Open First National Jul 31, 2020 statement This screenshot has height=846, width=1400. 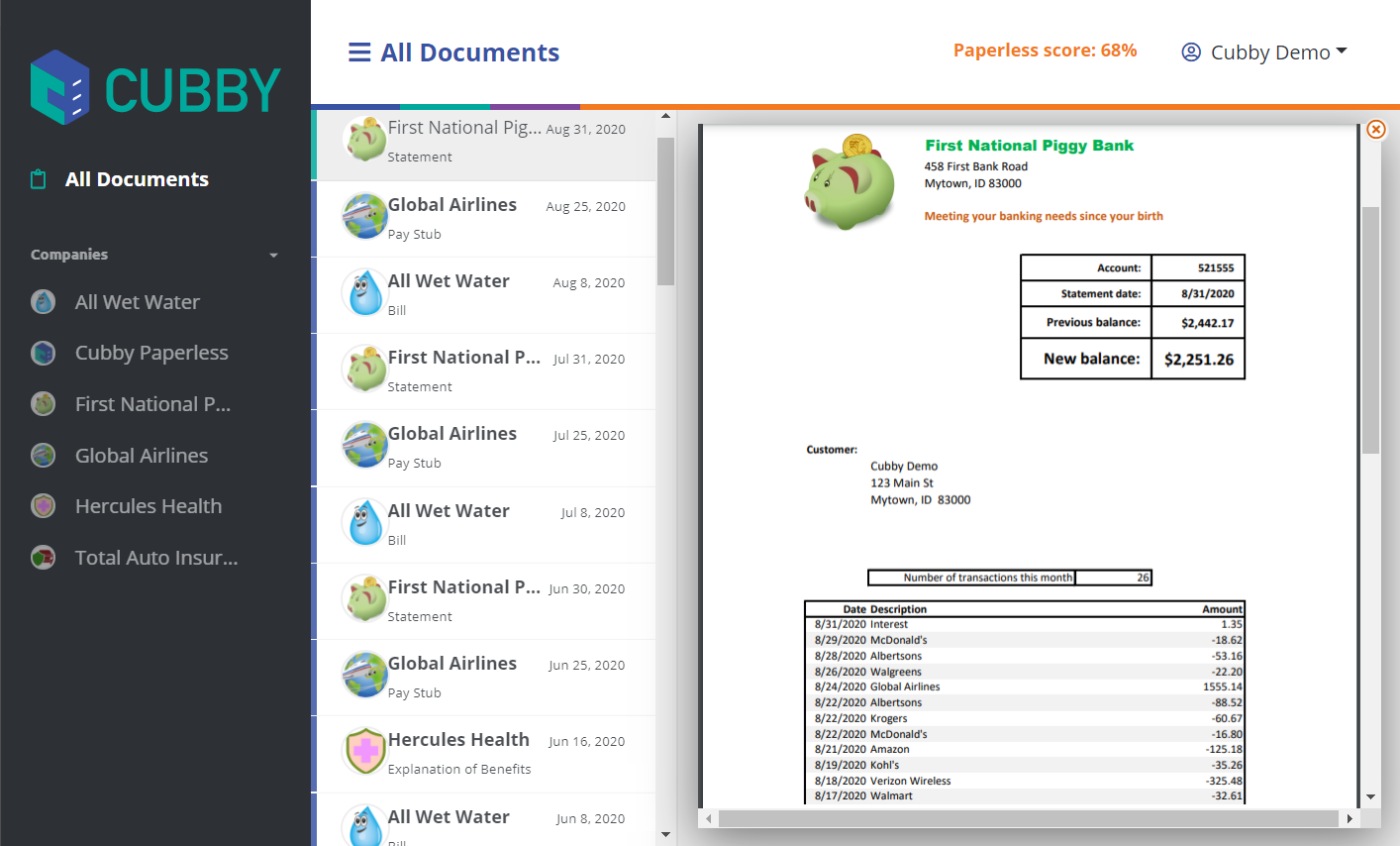tap(485, 371)
